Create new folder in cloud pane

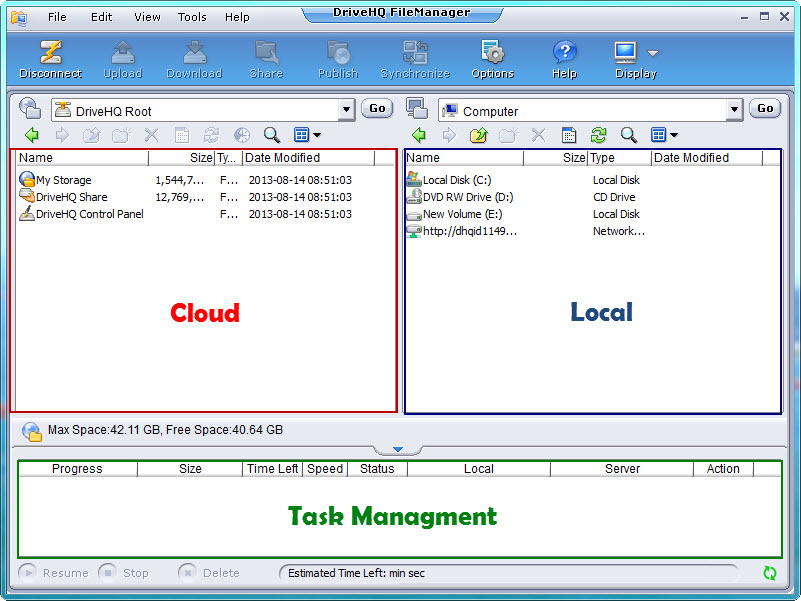pyautogui.click(x=122, y=135)
